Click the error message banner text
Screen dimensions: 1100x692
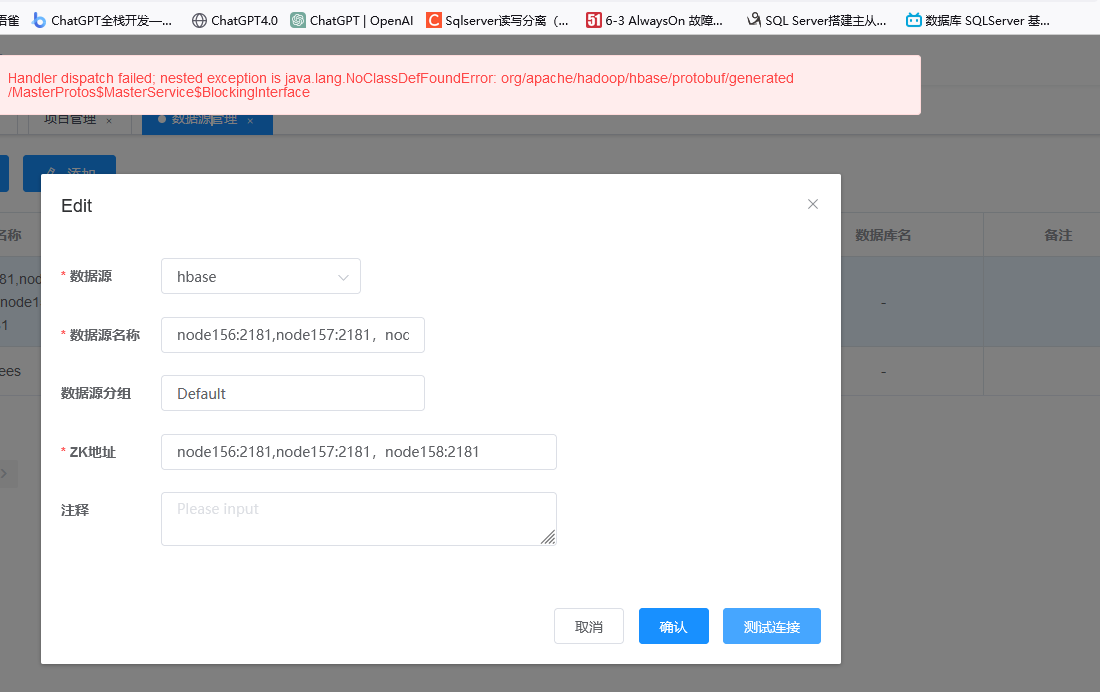click(x=401, y=85)
